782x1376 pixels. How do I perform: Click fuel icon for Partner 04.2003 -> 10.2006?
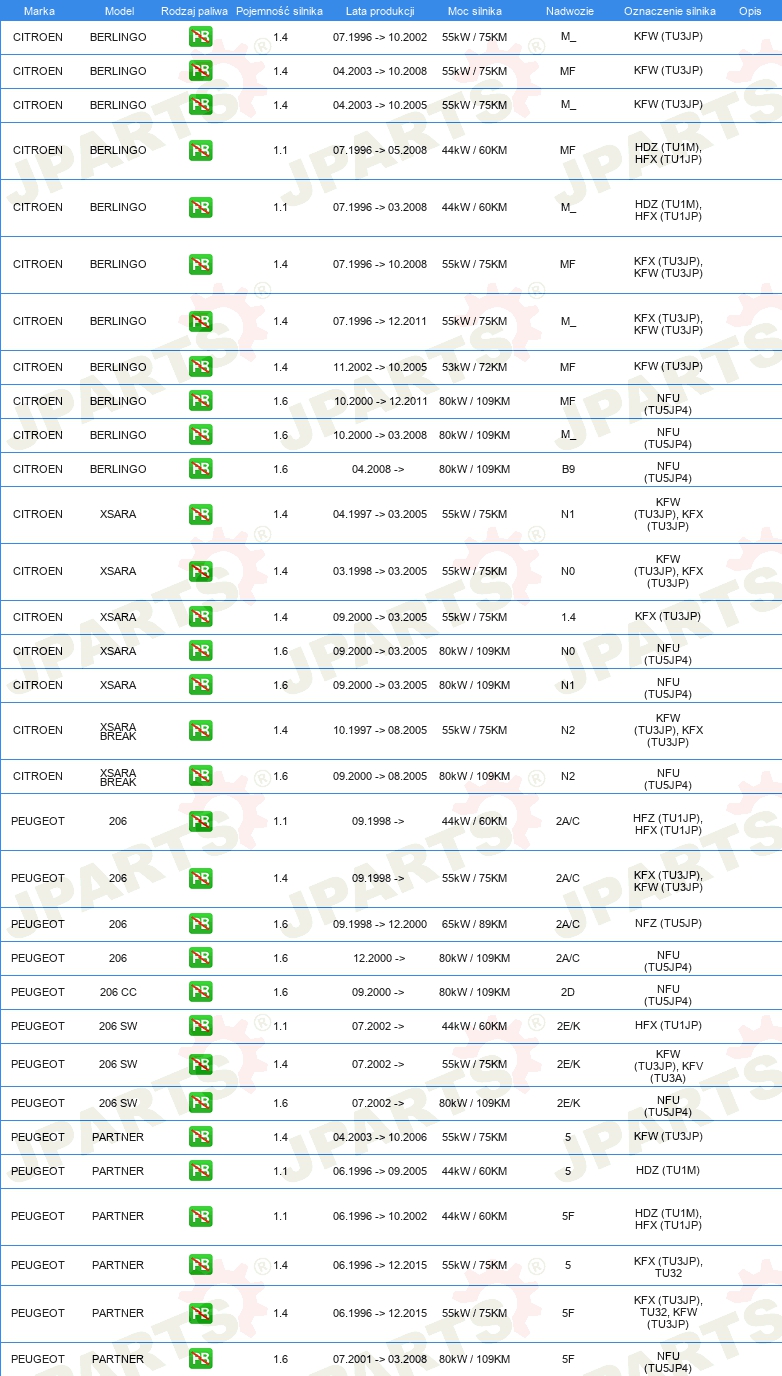[x=201, y=1137]
